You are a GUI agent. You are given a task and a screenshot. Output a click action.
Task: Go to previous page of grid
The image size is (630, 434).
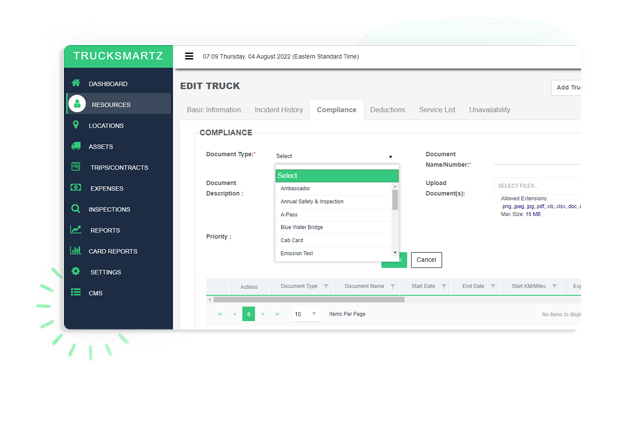tap(234, 314)
